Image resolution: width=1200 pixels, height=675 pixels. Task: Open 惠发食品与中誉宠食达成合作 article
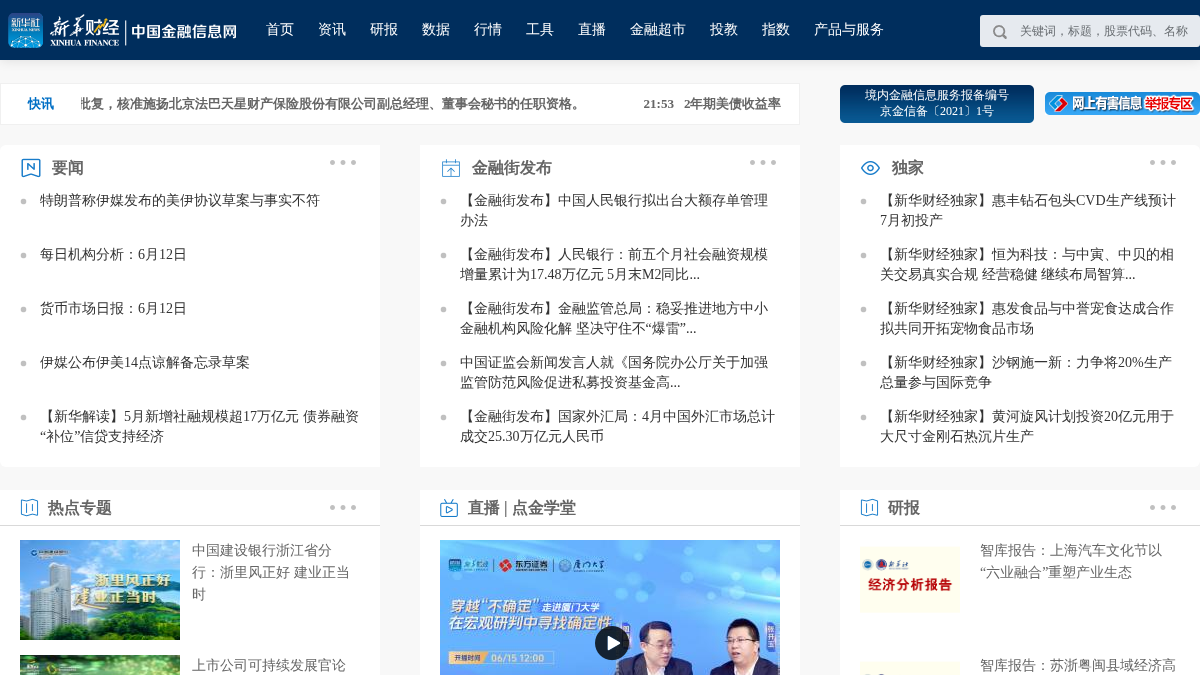point(1027,319)
